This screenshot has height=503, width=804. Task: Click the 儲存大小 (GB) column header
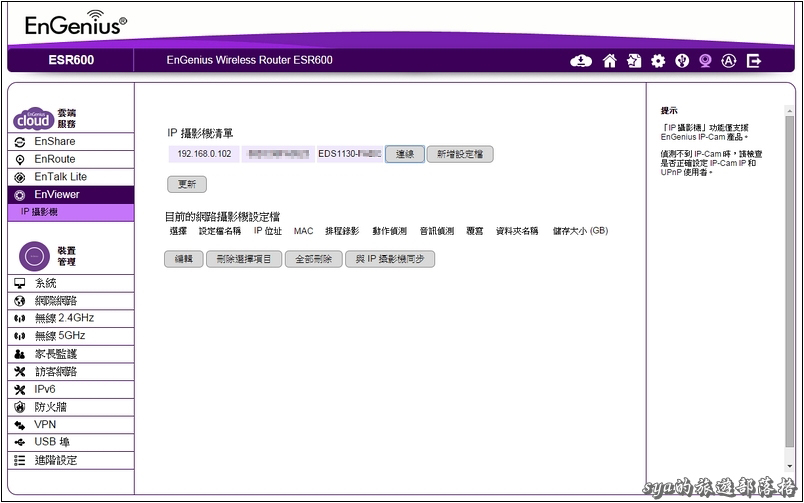(580, 231)
